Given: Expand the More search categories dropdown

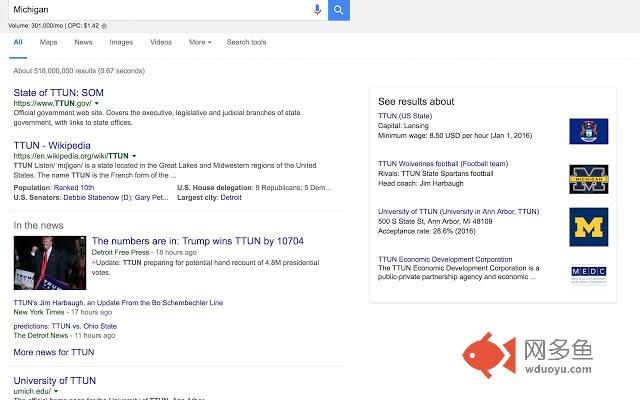Looking at the screenshot, I should tap(198, 42).
